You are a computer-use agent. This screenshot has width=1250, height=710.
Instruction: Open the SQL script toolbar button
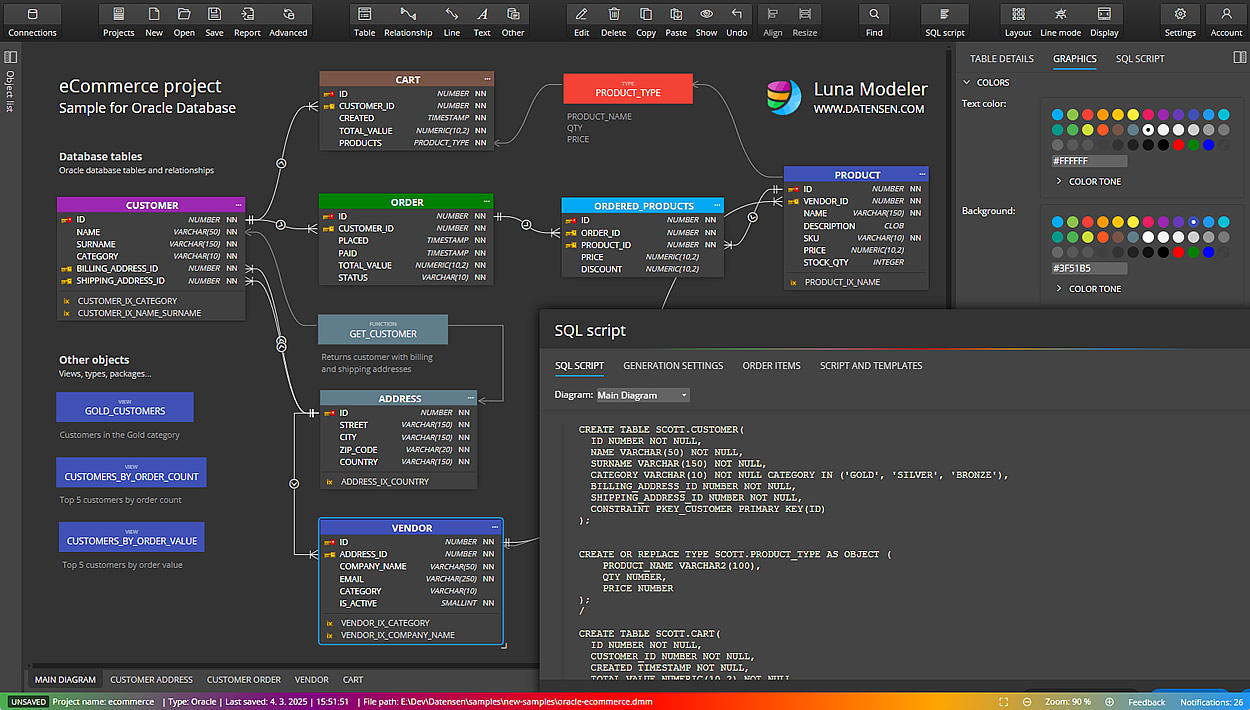tap(944, 21)
